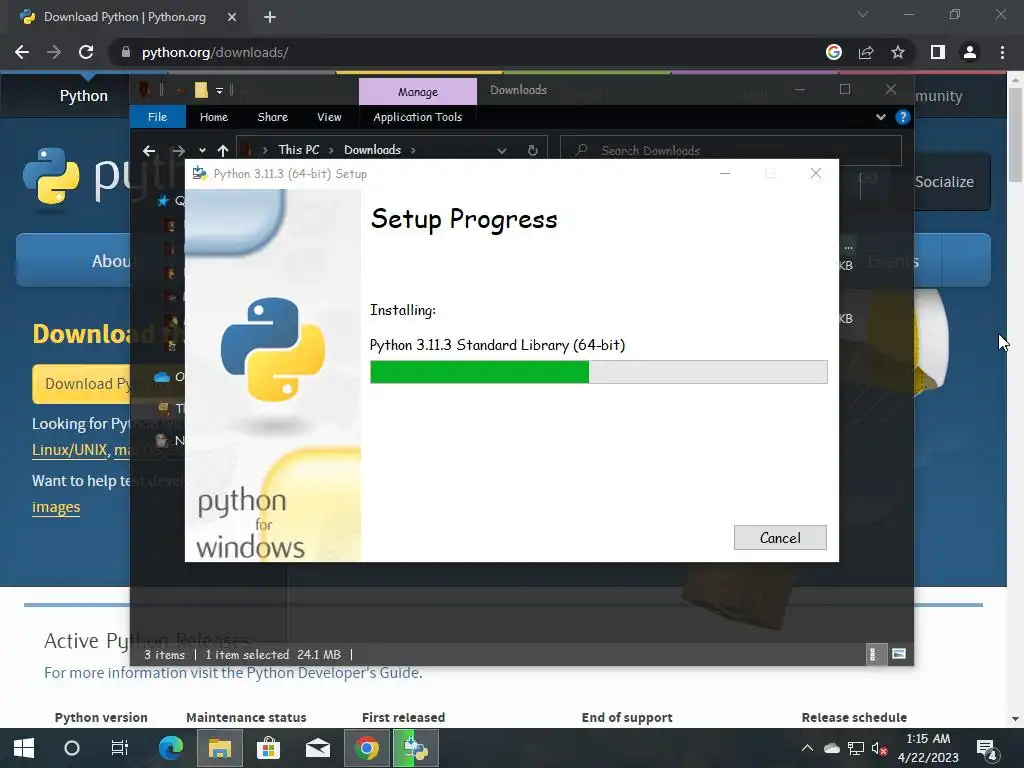The width and height of the screenshot is (1024, 768).
Task: Open File Explorer from taskbar
Action: (x=220, y=748)
